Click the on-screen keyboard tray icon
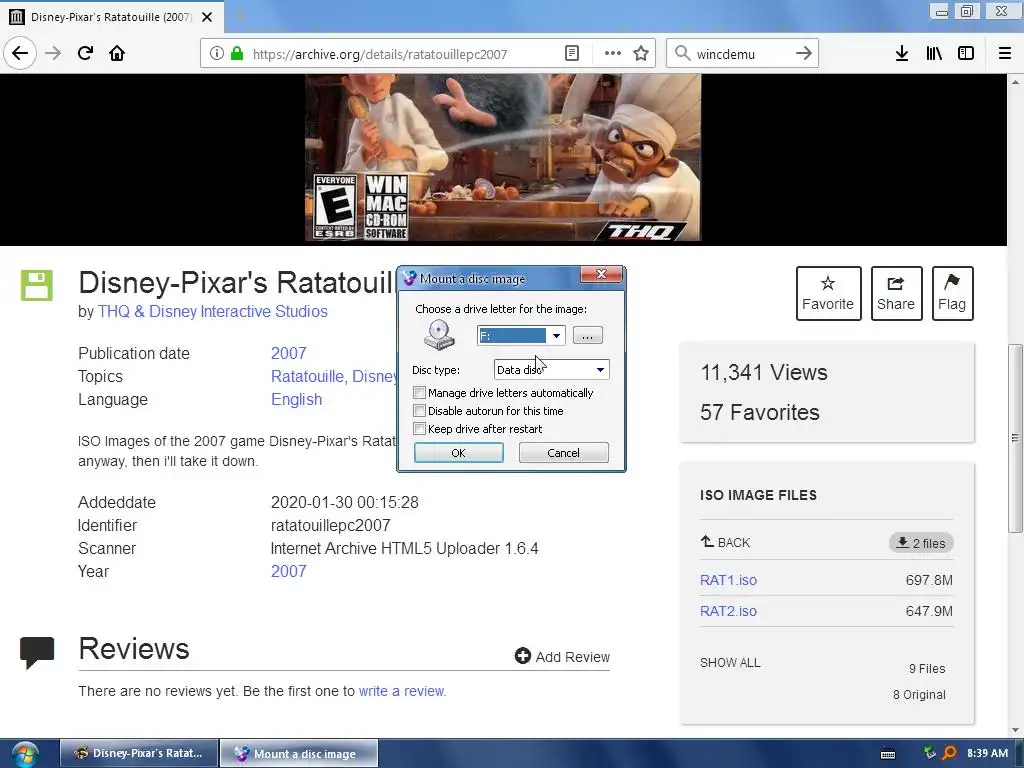 (888, 754)
